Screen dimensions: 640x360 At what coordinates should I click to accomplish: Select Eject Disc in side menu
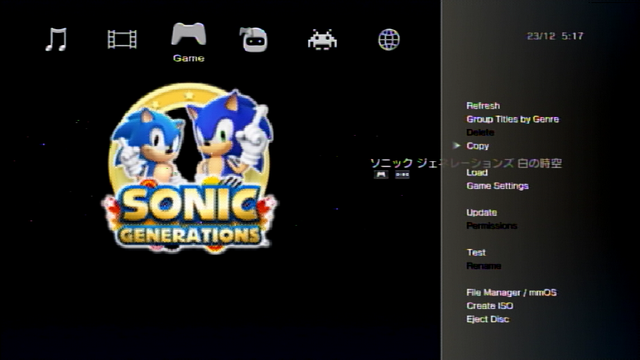click(488, 319)
